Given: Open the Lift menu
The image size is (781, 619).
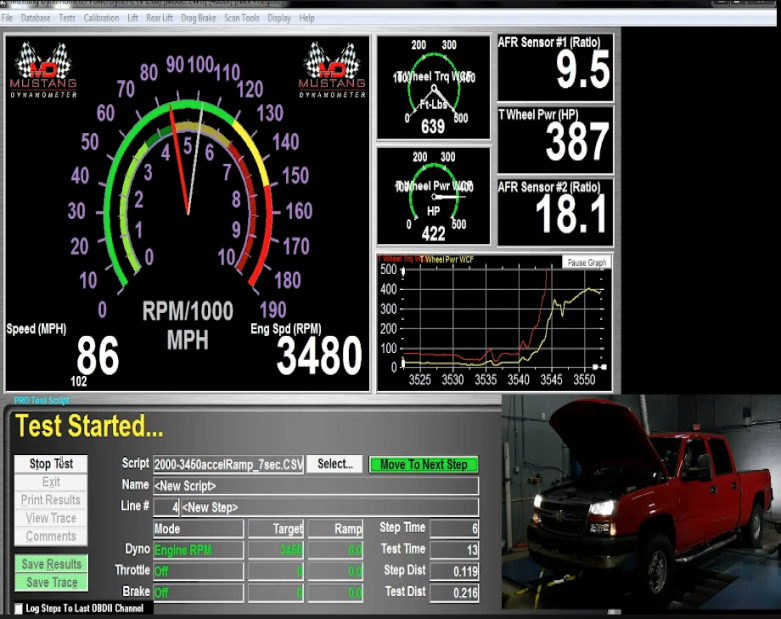Looking at the screenshot, I should click(x=132, y=18).
